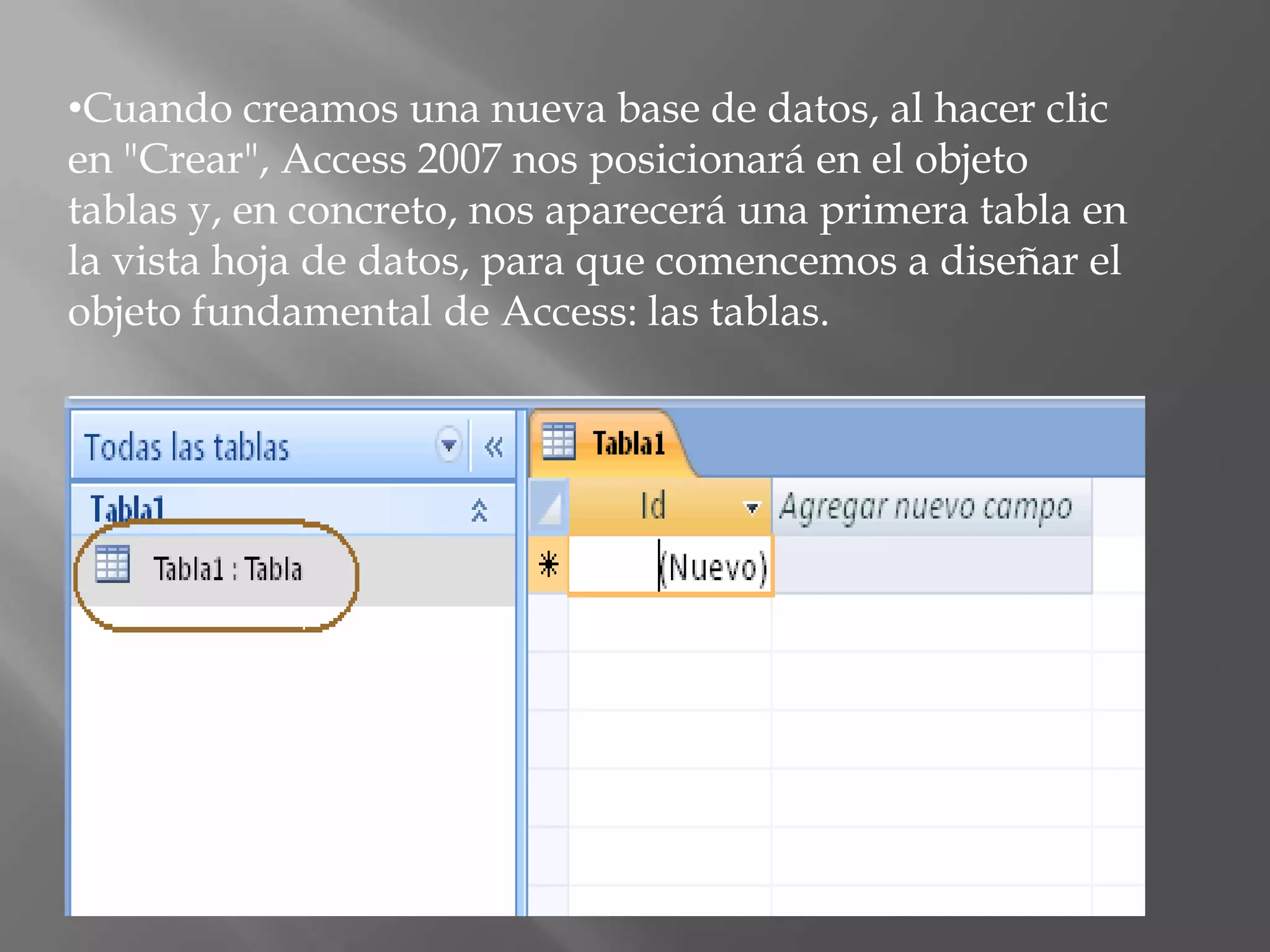Open the Id column dropdown arrow
Image resolution: width=1270 pixels, height=952 pixels.
pos(752,508)
